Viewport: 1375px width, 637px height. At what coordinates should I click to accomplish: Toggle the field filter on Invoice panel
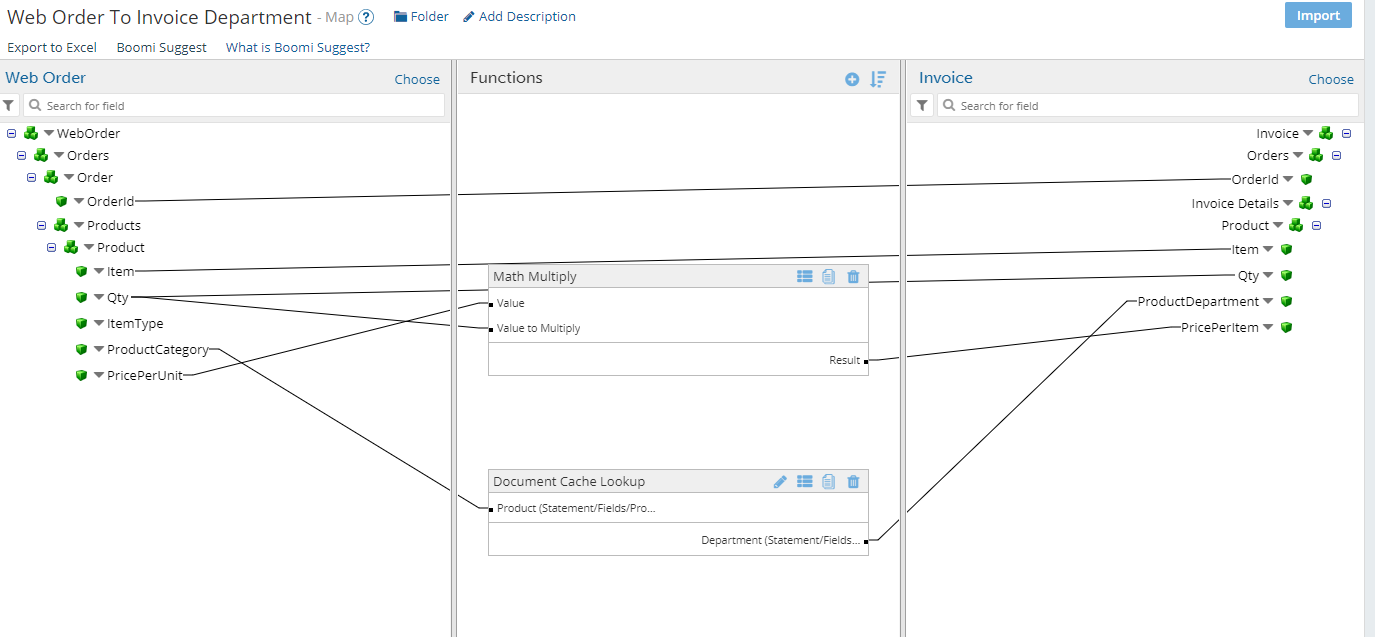[921, 105]
